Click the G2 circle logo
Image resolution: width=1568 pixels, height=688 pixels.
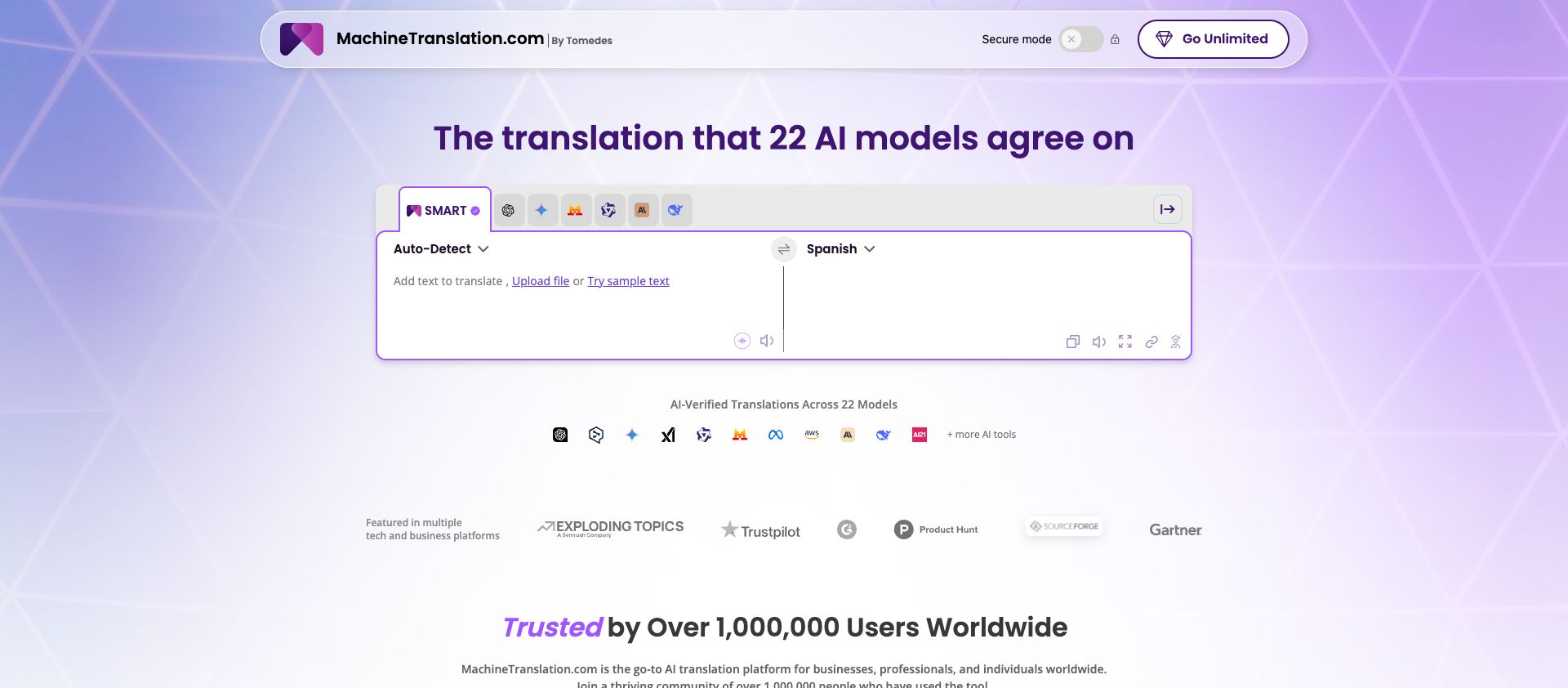[847, 529]
